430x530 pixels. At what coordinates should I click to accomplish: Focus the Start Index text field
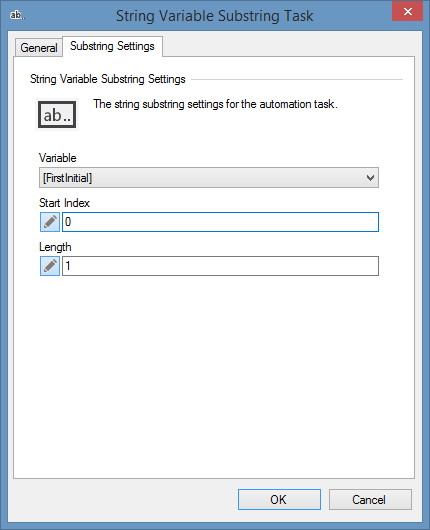(x=220, y=222)
